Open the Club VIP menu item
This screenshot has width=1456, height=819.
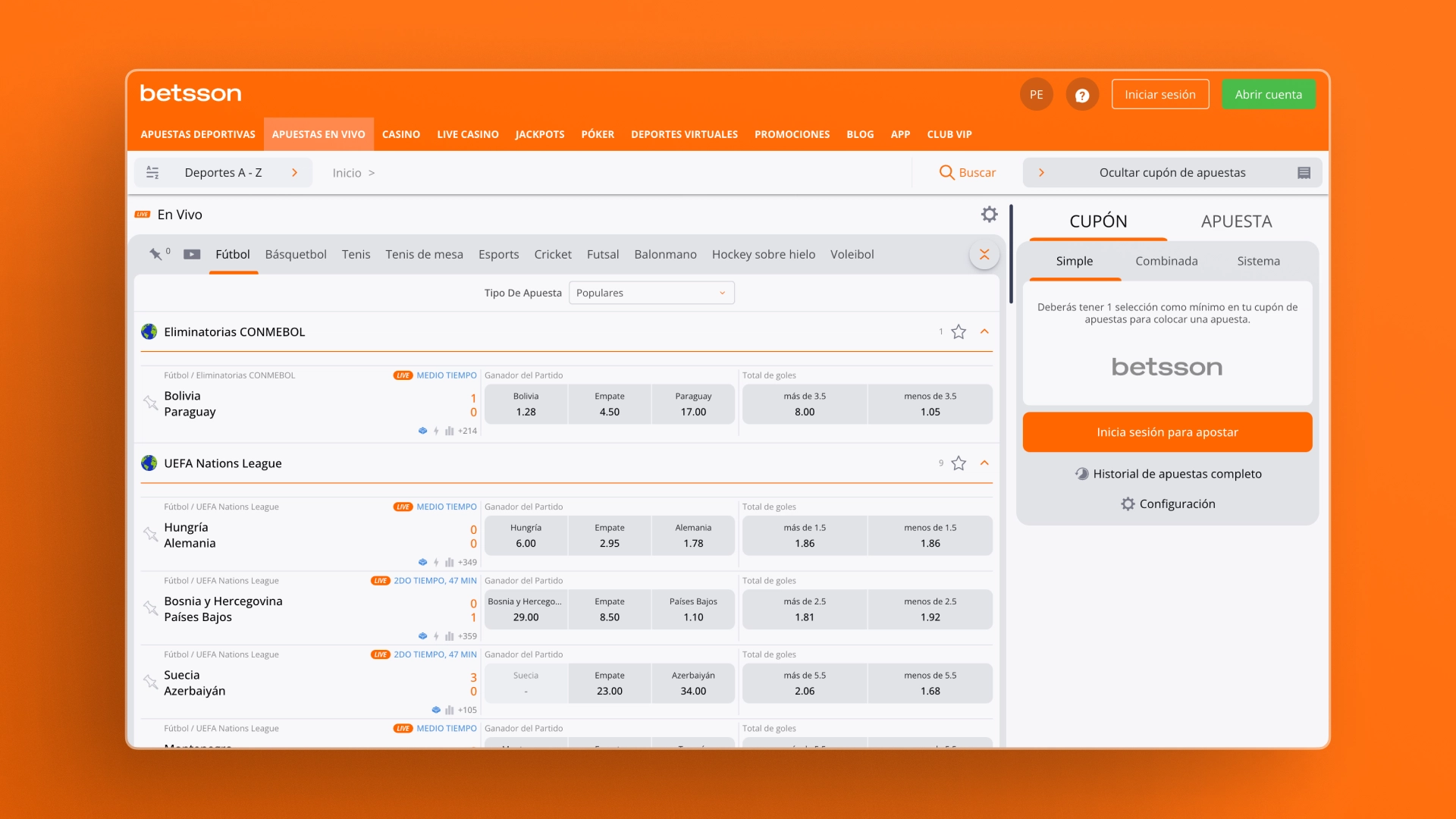click(949, 134)
